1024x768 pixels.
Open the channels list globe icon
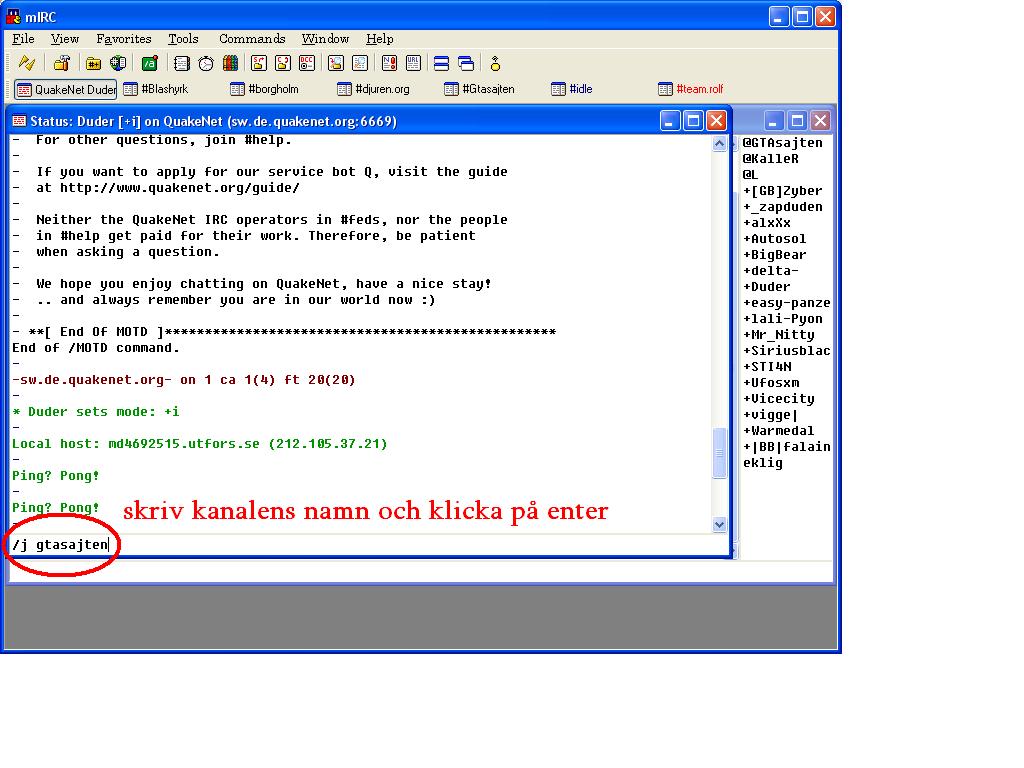coord(118,63)
